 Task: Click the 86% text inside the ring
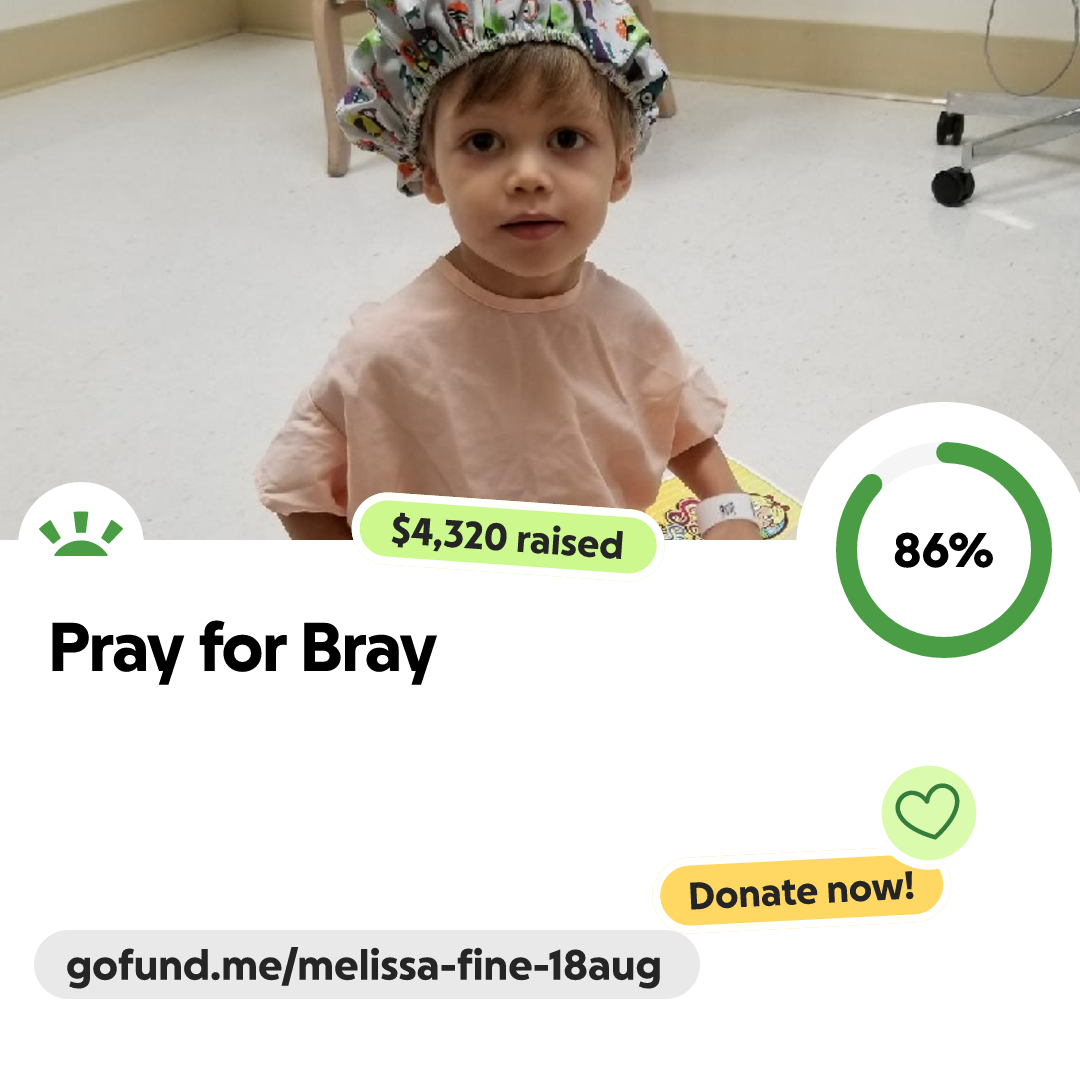(943, 550)
